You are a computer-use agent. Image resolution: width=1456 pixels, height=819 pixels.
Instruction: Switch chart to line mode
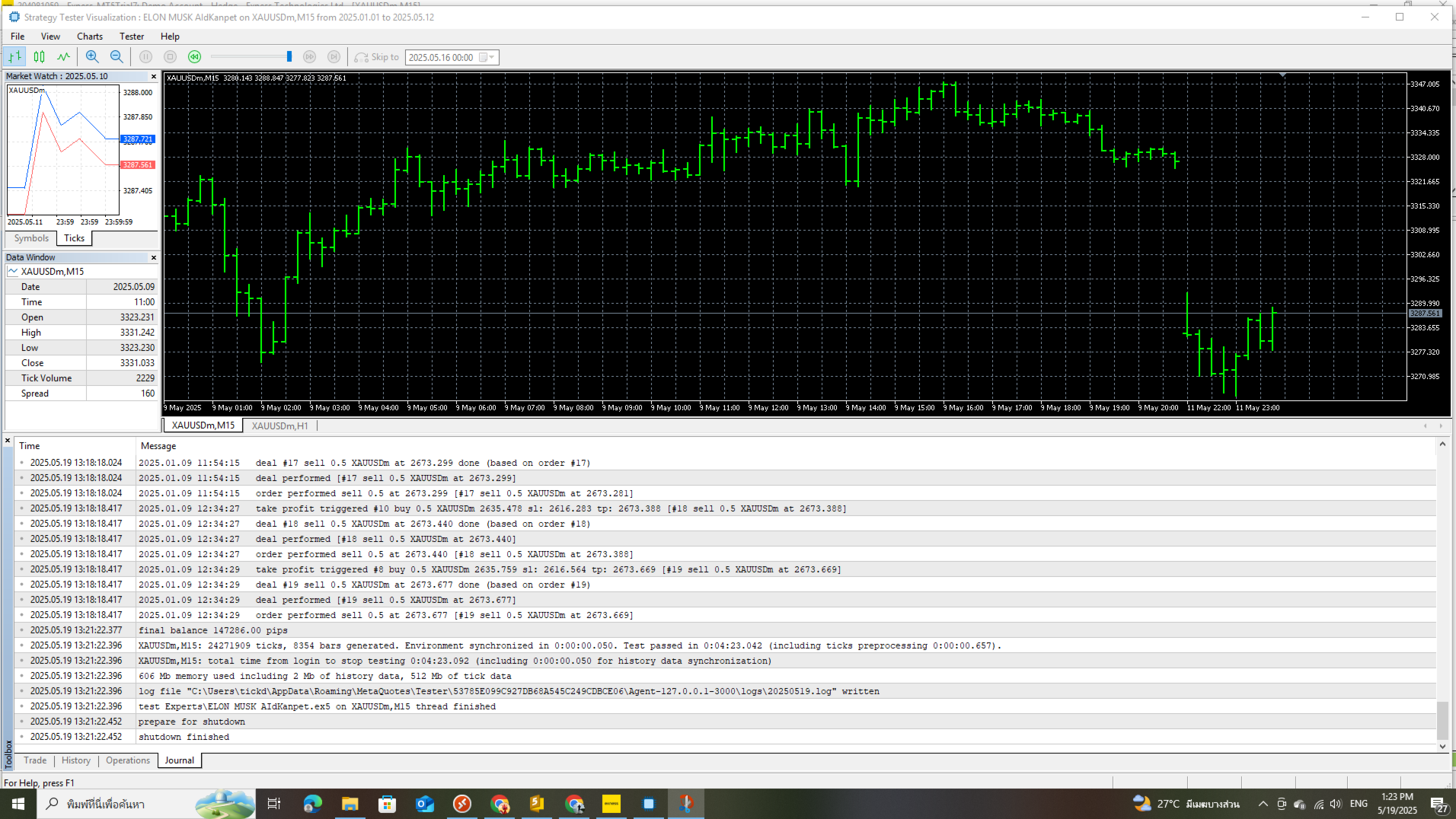coord(63,56)
